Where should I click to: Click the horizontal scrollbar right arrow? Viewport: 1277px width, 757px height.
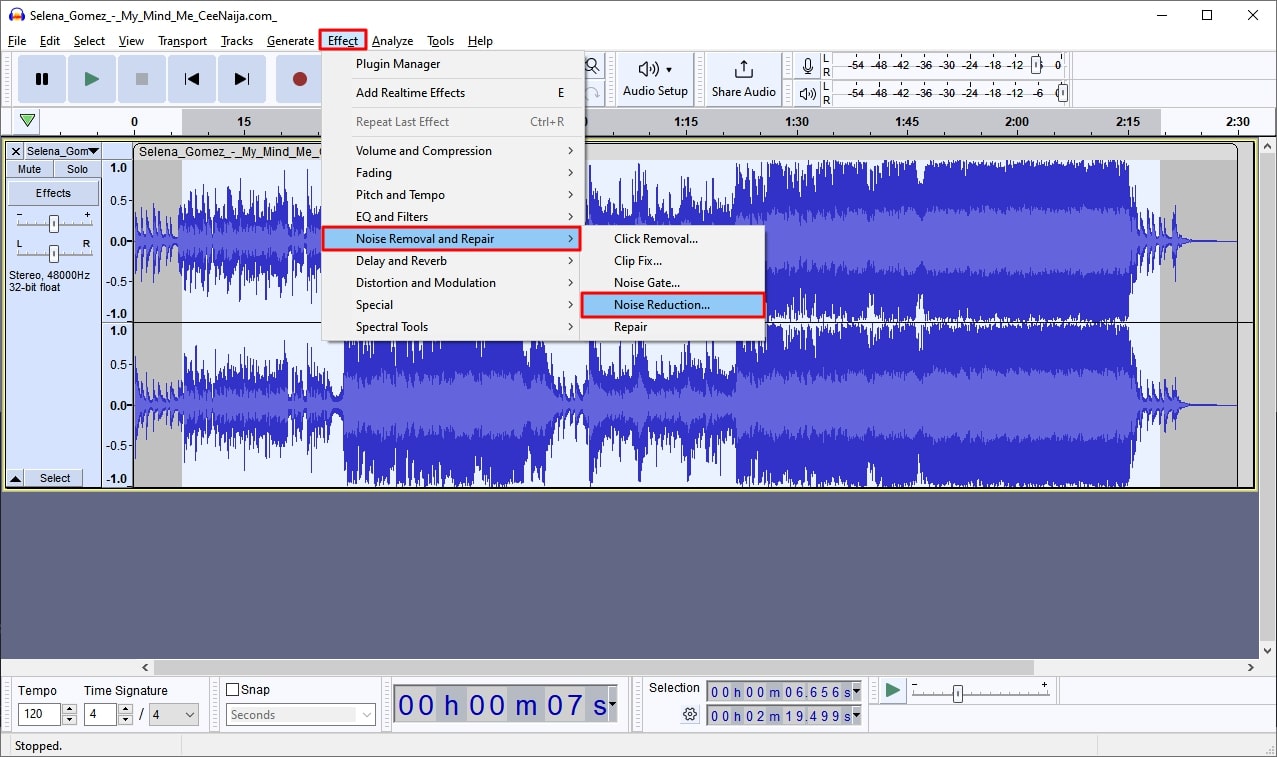coord(1251,667)
